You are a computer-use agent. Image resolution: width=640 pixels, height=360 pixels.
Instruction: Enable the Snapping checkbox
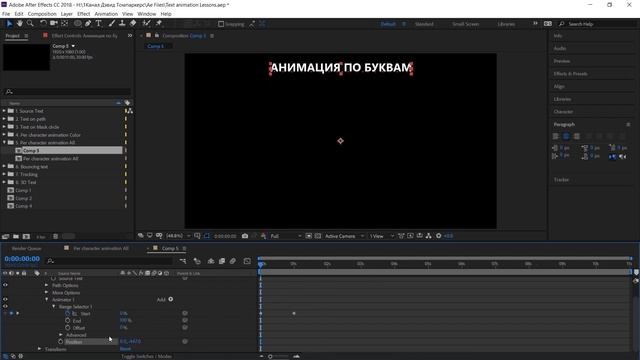(x=221, y=24)
